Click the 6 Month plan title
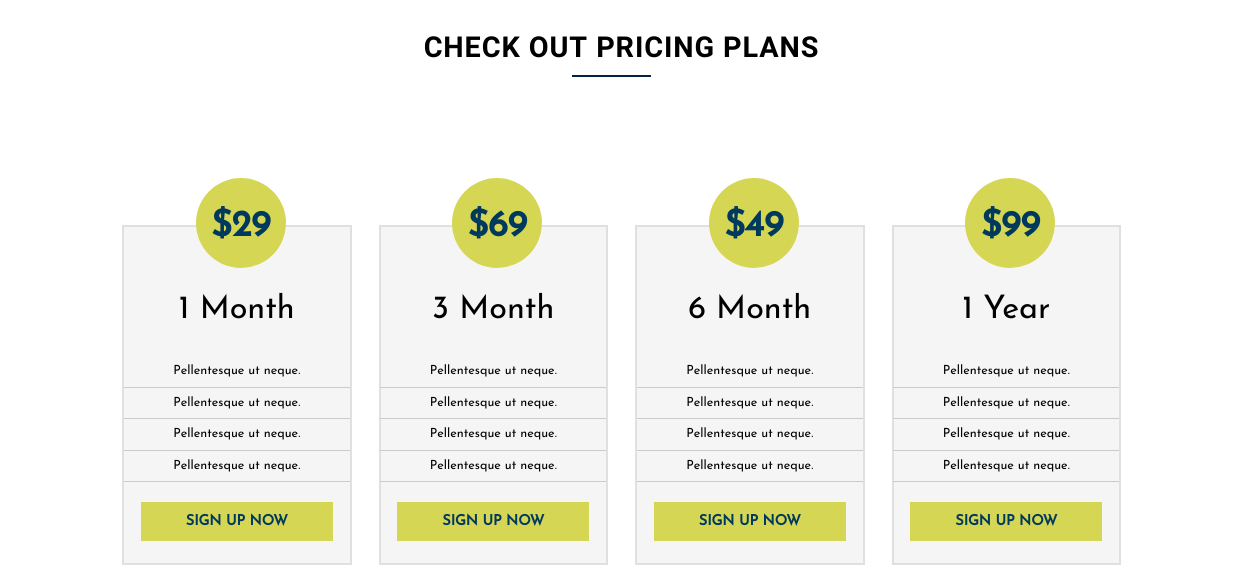Viewport: 1245px width, 576px height. (x=750, y=308)
